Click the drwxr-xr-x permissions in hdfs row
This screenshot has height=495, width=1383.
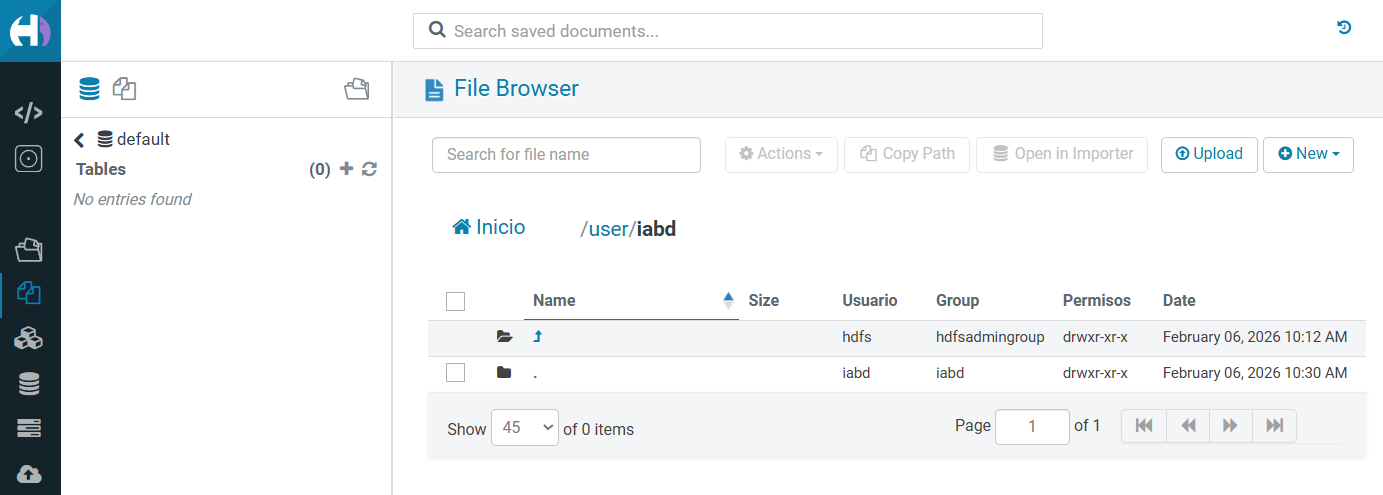pyautogui.click(x=1095, y=337)
